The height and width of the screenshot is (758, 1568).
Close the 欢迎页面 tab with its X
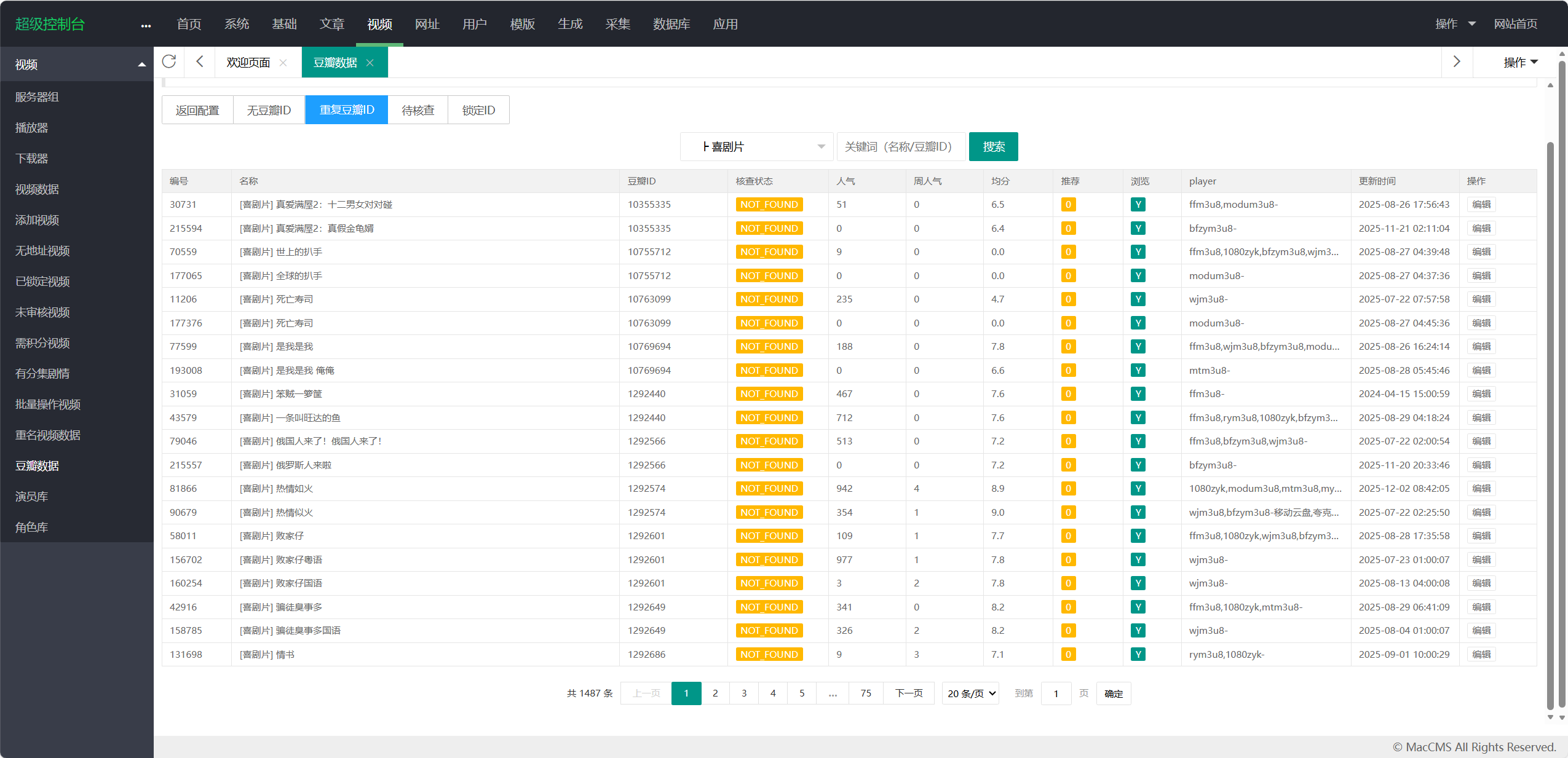click(x=283, y=63)
